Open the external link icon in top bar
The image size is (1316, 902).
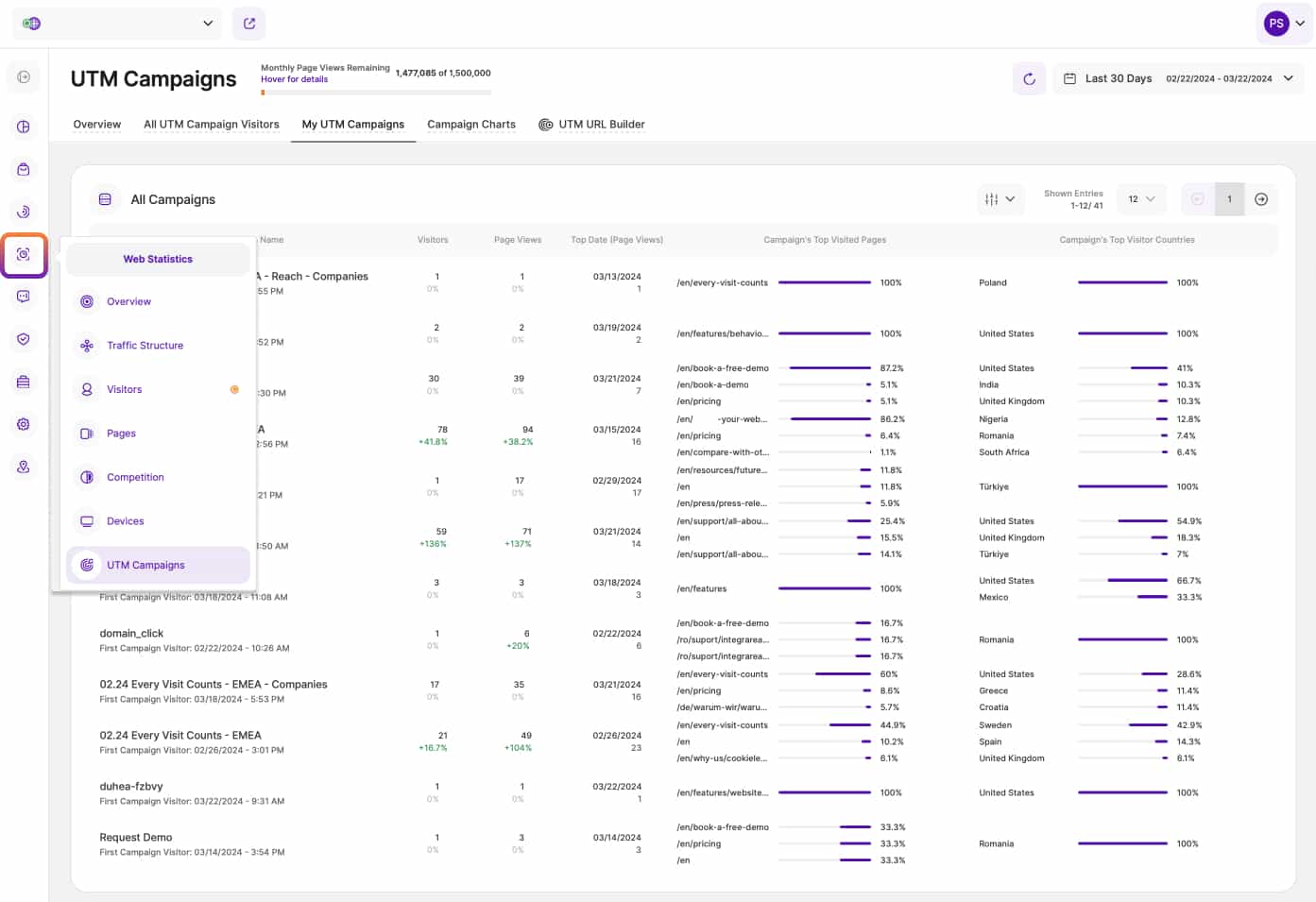click(x=249, y=24)
